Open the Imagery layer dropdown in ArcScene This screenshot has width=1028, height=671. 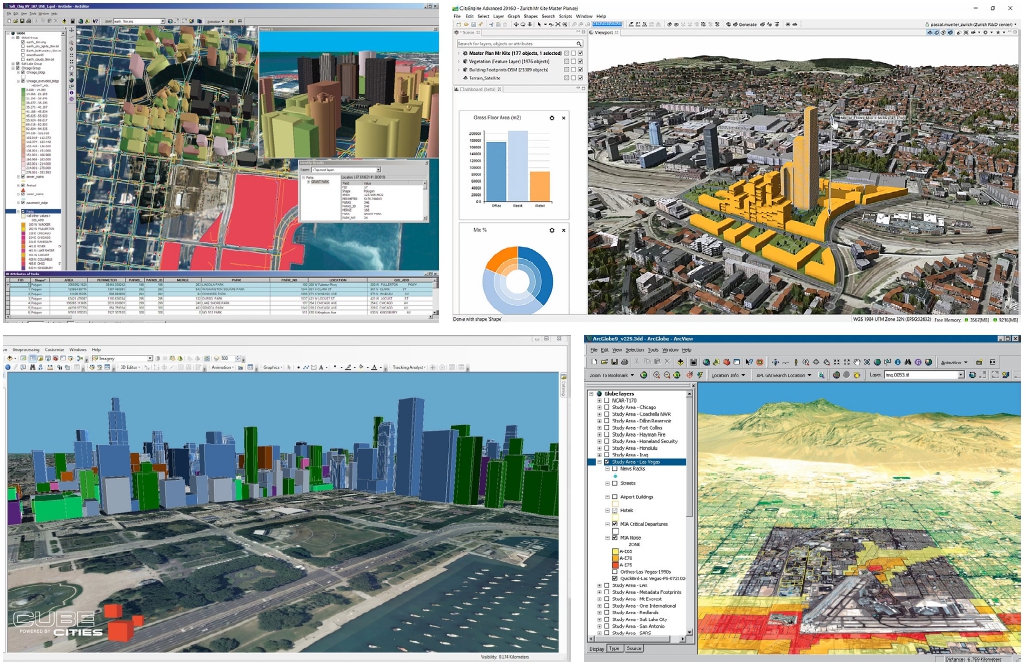tap(150, 358)
